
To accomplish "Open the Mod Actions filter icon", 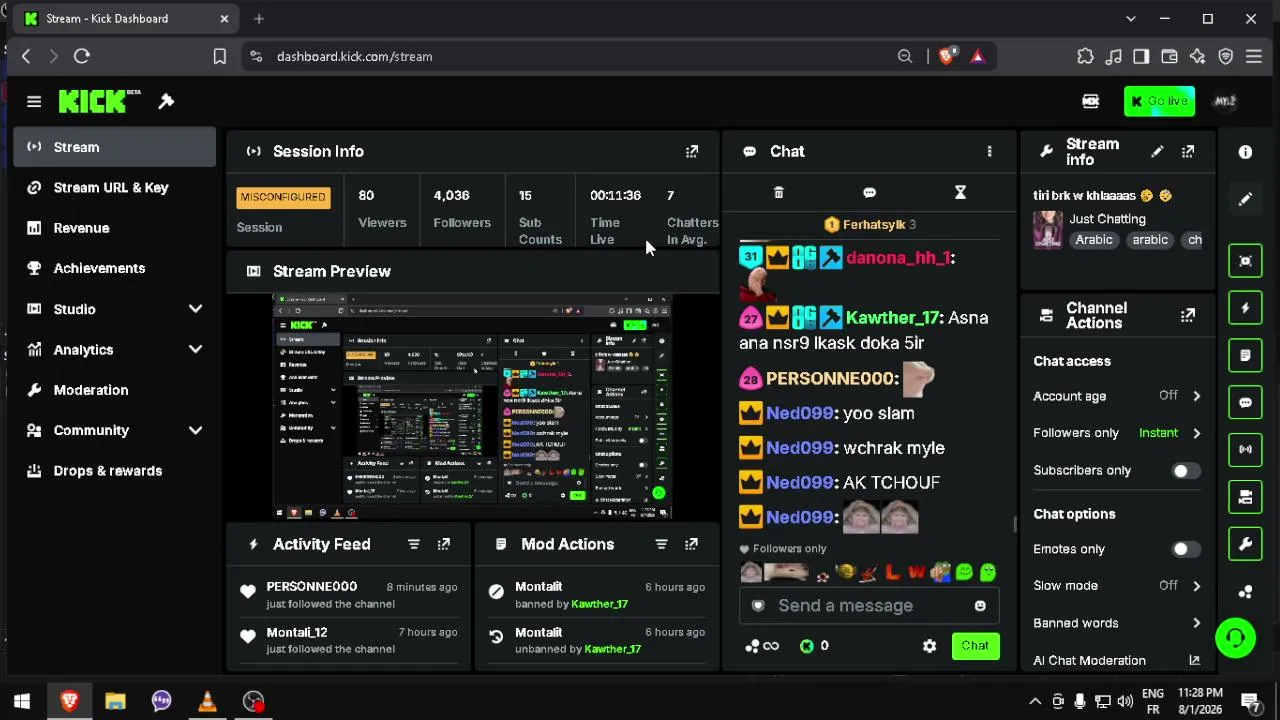I will click(x=661, y=544).
